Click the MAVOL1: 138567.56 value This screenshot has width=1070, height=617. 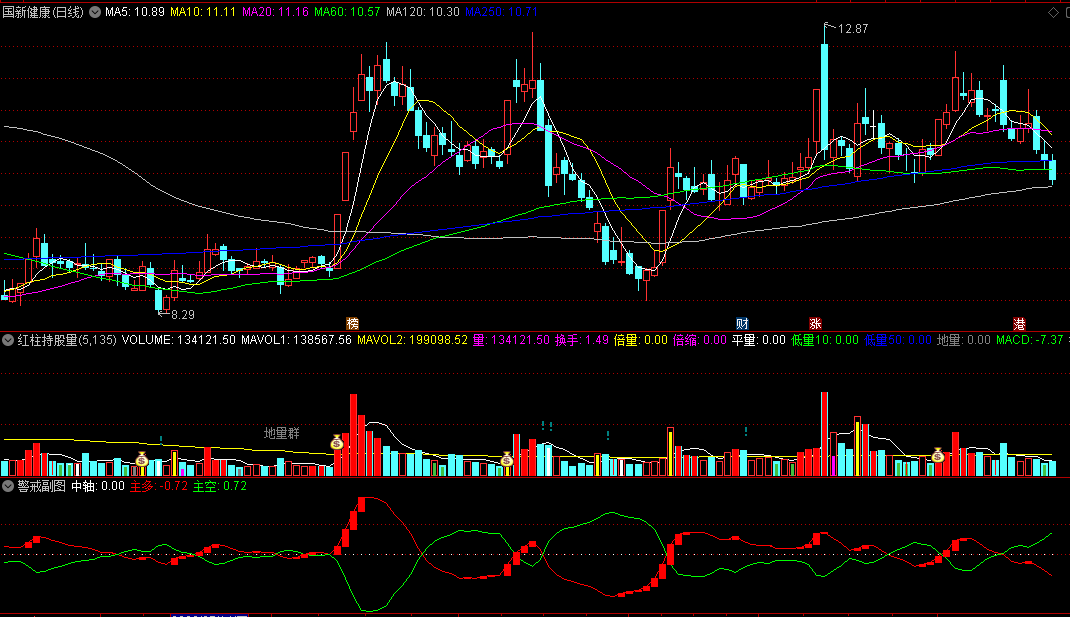coord(296,340)
